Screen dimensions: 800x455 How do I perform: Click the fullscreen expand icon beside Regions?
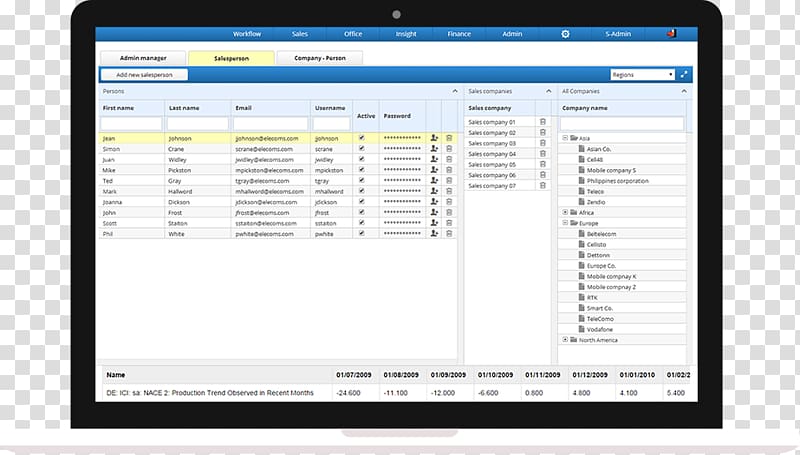684,74
